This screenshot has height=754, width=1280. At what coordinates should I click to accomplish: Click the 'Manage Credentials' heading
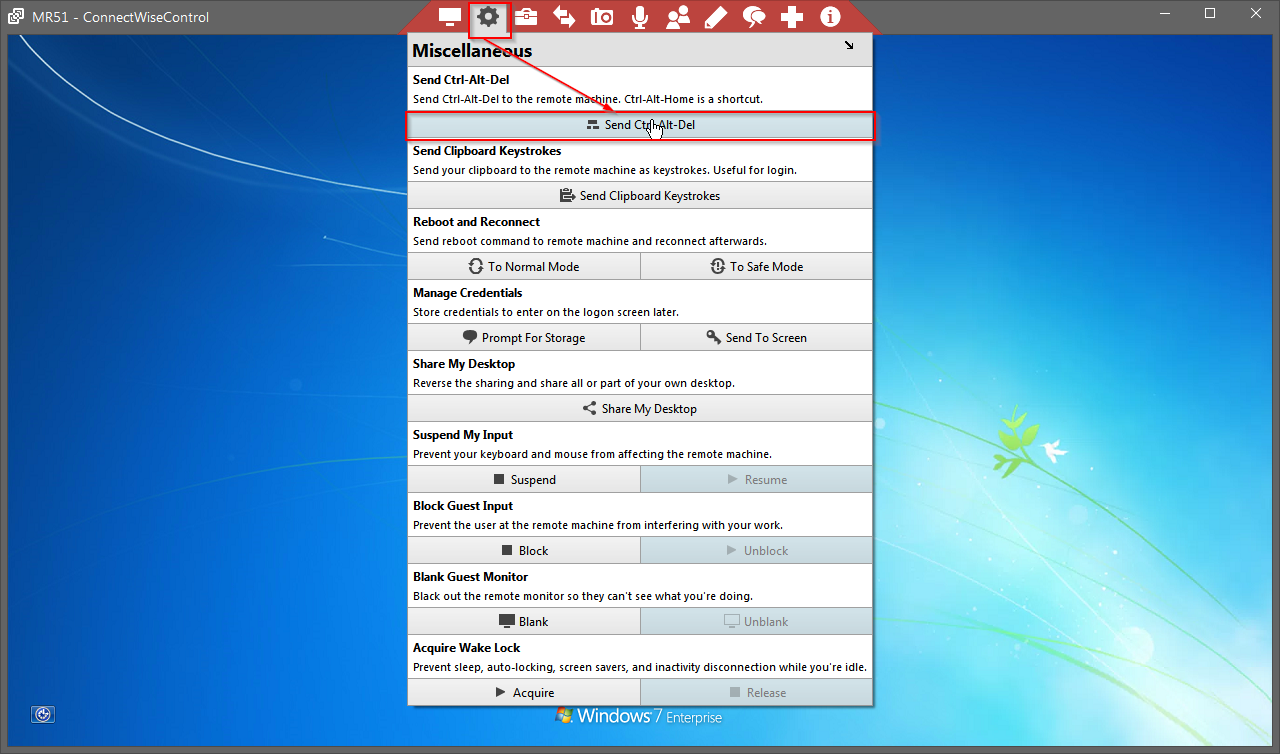(x=468, y=293)
